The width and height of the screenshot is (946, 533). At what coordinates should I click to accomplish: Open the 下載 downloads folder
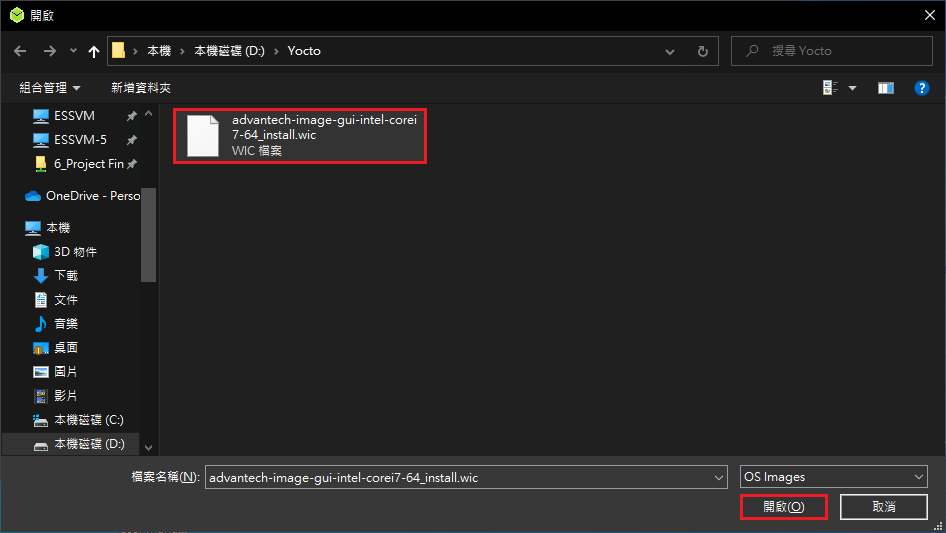tap(65, 276)
